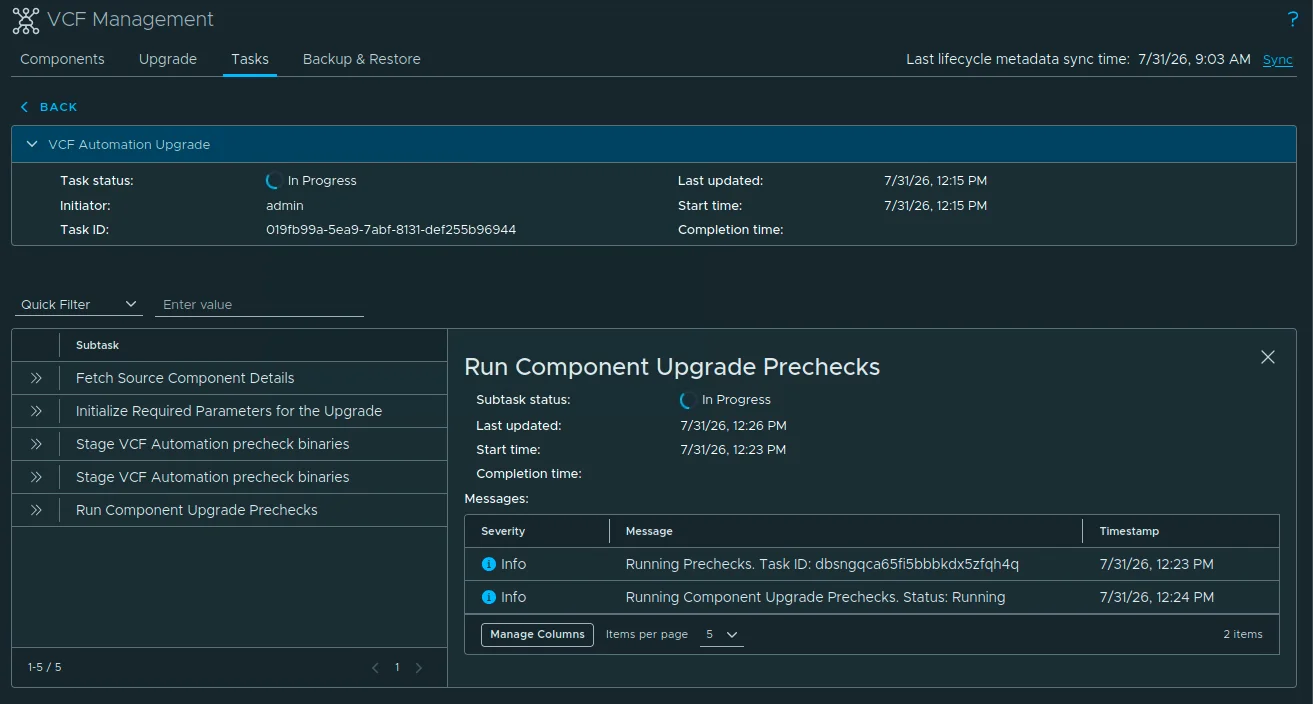This screenshot has height=704, width=1313.
Task: Click the Message column header
Action: pos(649,531)
